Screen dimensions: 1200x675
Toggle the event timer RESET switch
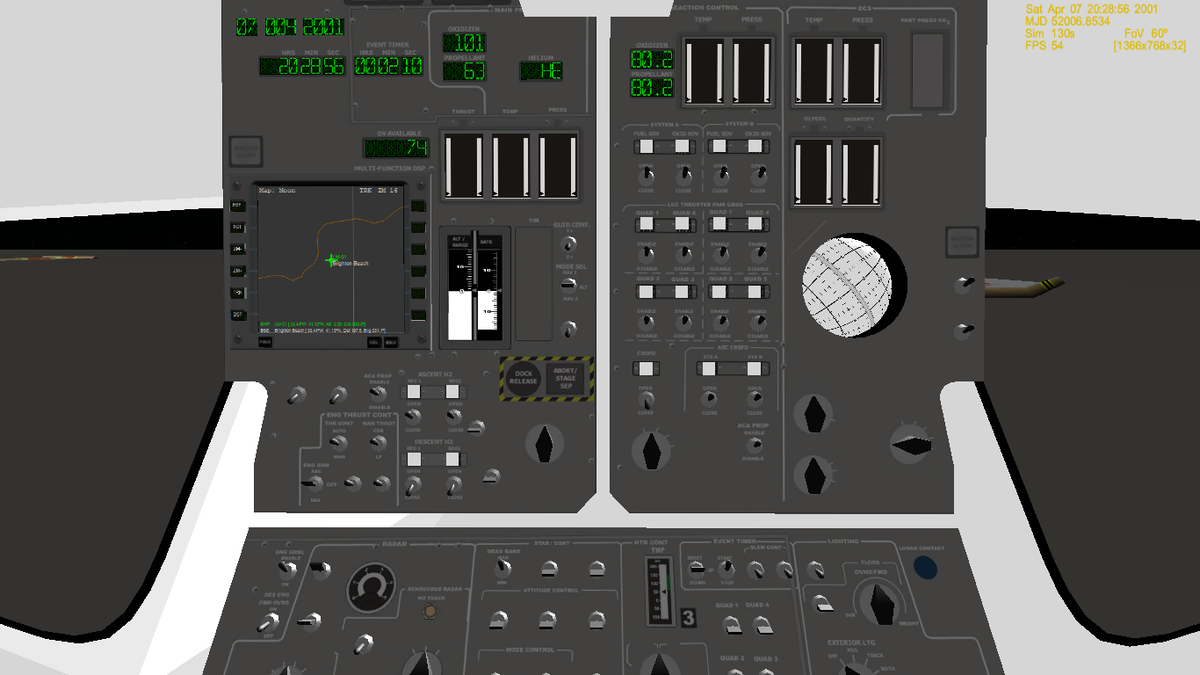pyautogui.click(x=696, y=568)
